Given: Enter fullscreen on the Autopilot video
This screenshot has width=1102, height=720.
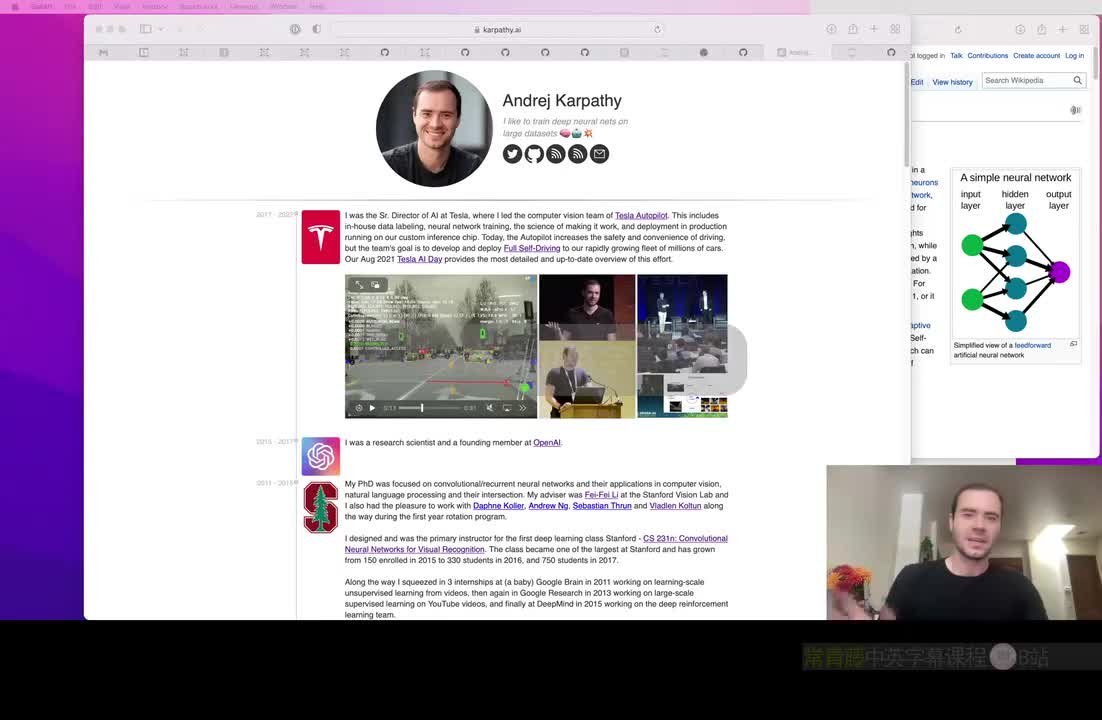Looking at the screenshot, I should (359, 285).
